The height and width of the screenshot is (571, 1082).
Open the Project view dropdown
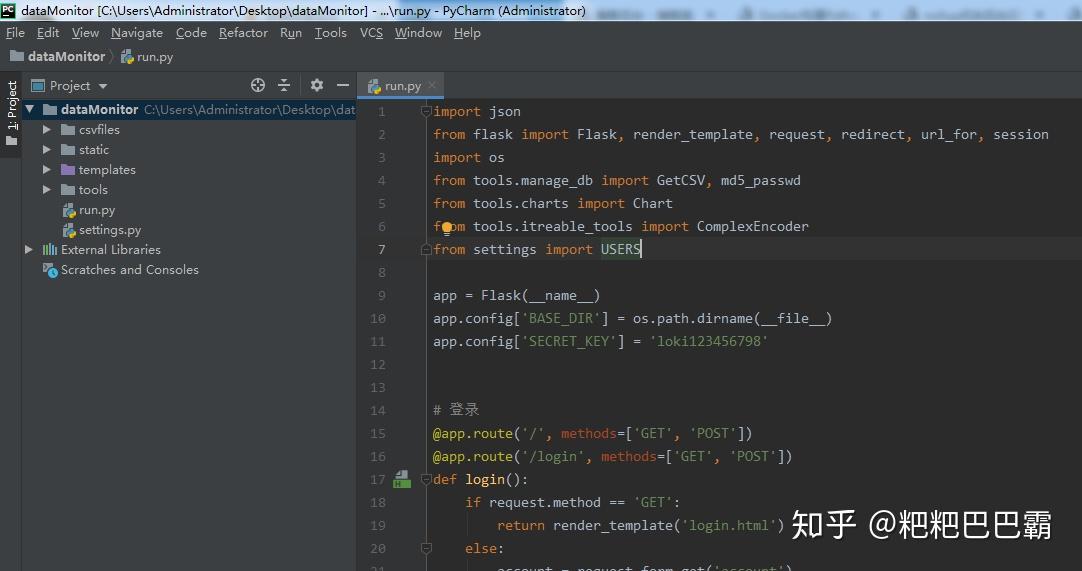pyautogui.click(x=69, y=86)
